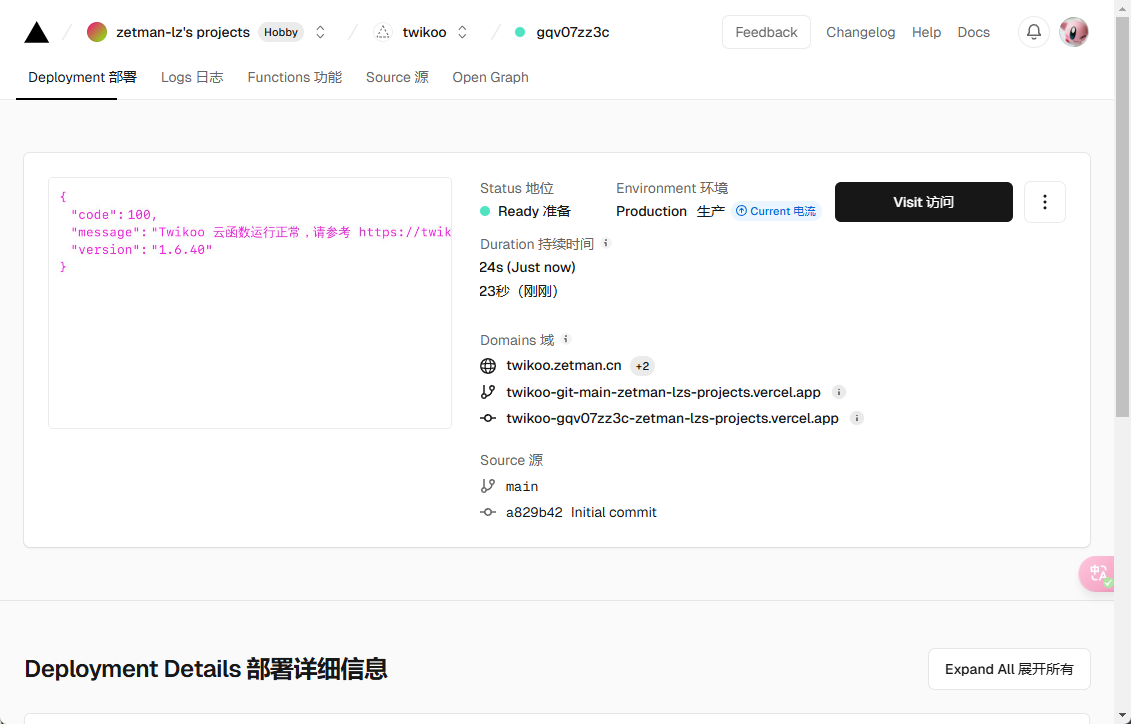Click the globe icon beside twikoo.zetman.cn
Image resolution: width=1131 pixels, height=724 pixels.
pos(488,366)
